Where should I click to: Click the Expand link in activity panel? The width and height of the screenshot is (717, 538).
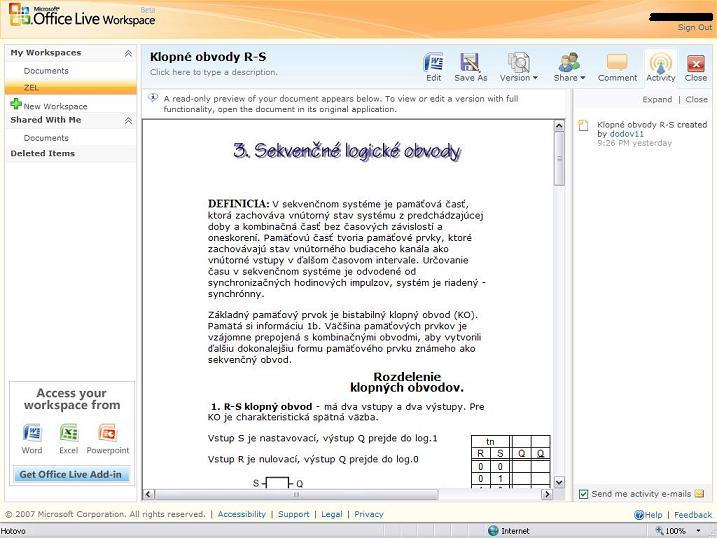656,100
